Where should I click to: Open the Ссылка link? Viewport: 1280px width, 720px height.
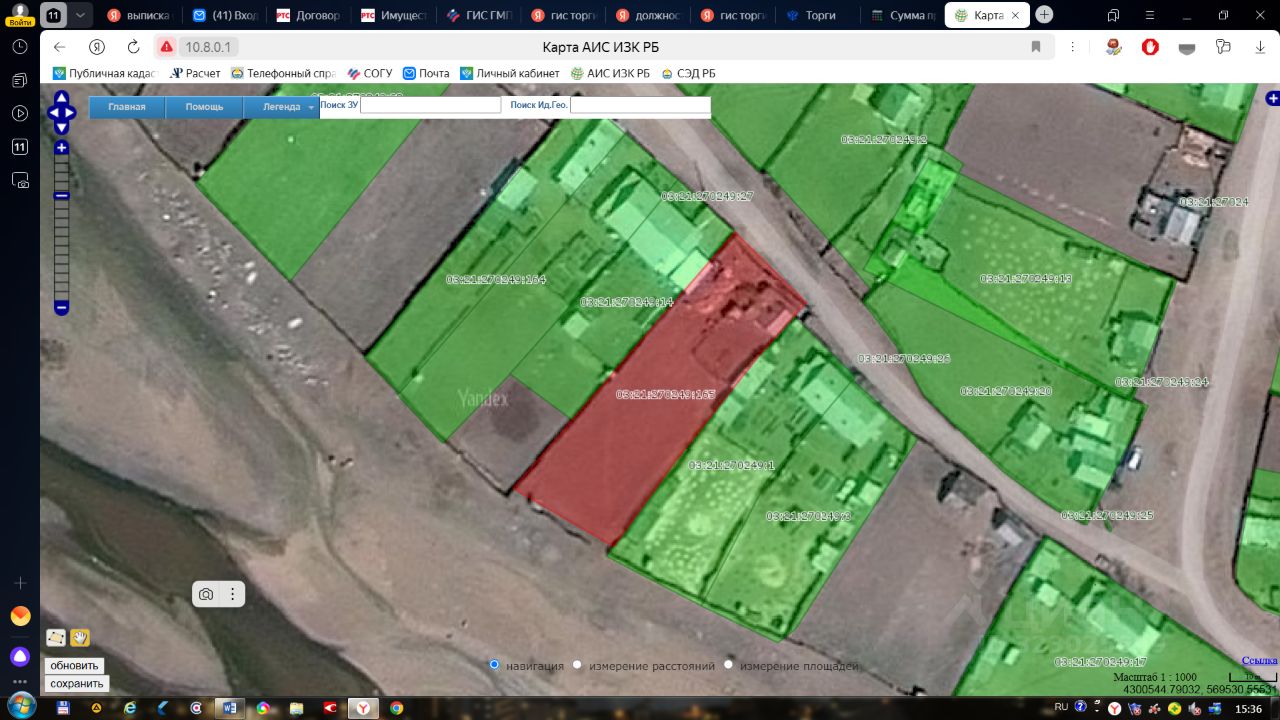1260,661
